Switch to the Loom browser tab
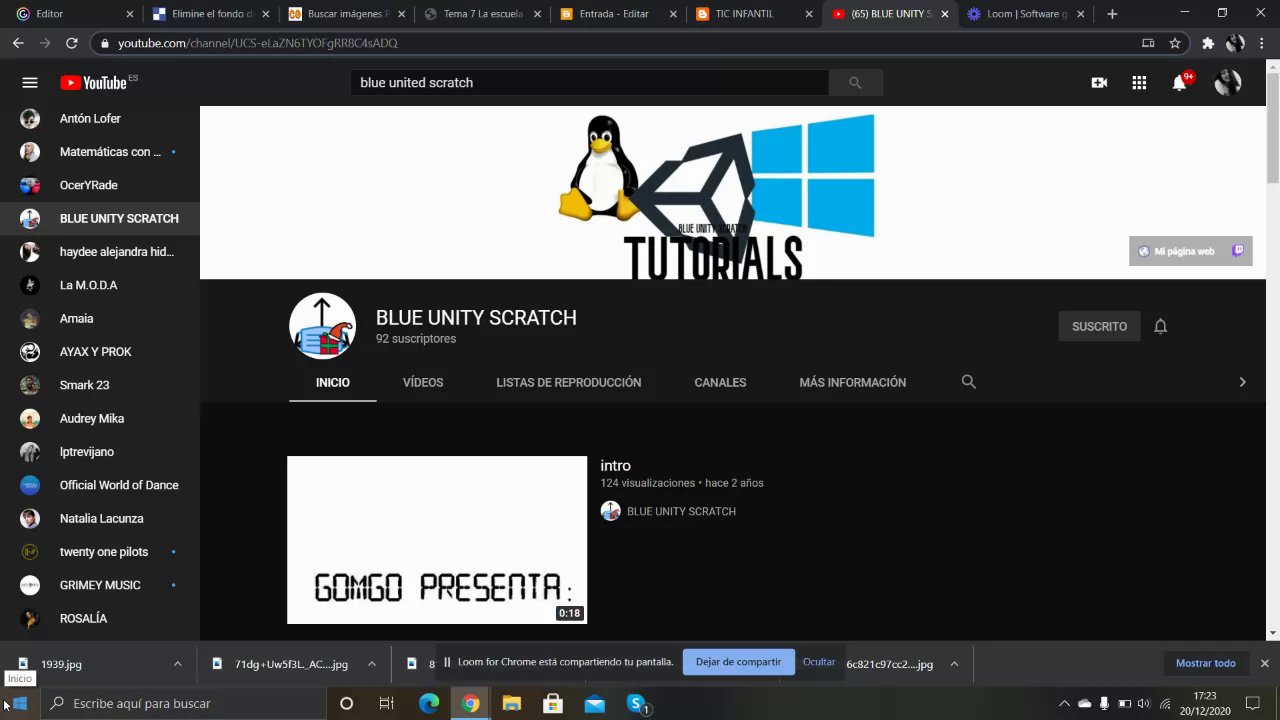The height and width of the screenshot is (720, 1280). click(x=1025, y=14)
